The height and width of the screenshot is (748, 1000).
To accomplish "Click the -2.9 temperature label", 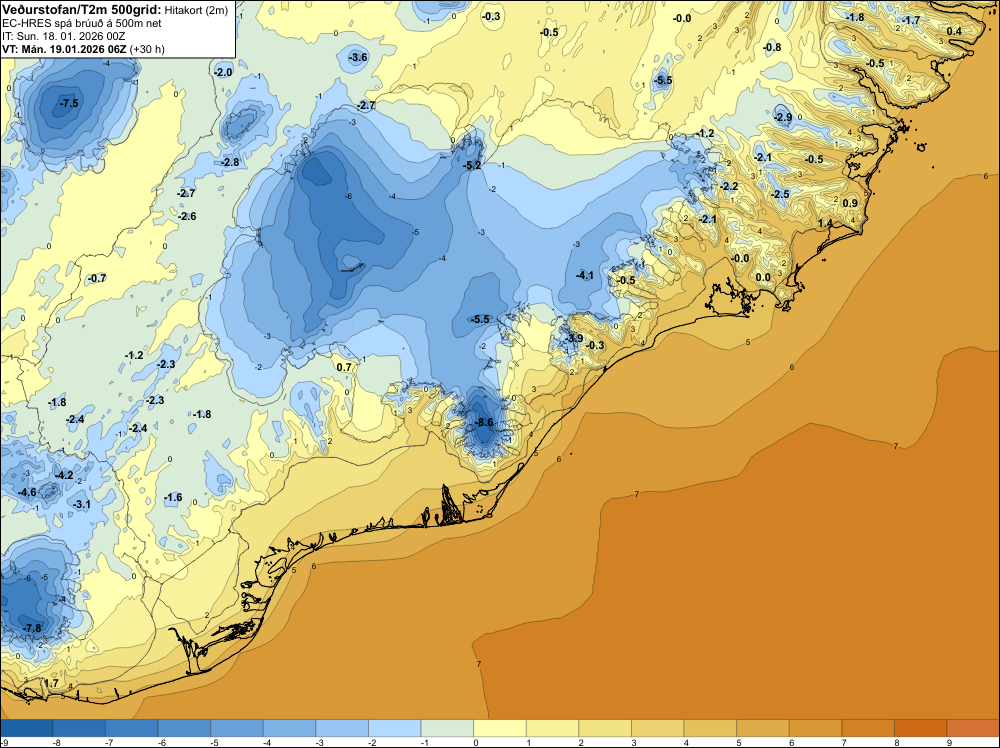I will [783, 117].
